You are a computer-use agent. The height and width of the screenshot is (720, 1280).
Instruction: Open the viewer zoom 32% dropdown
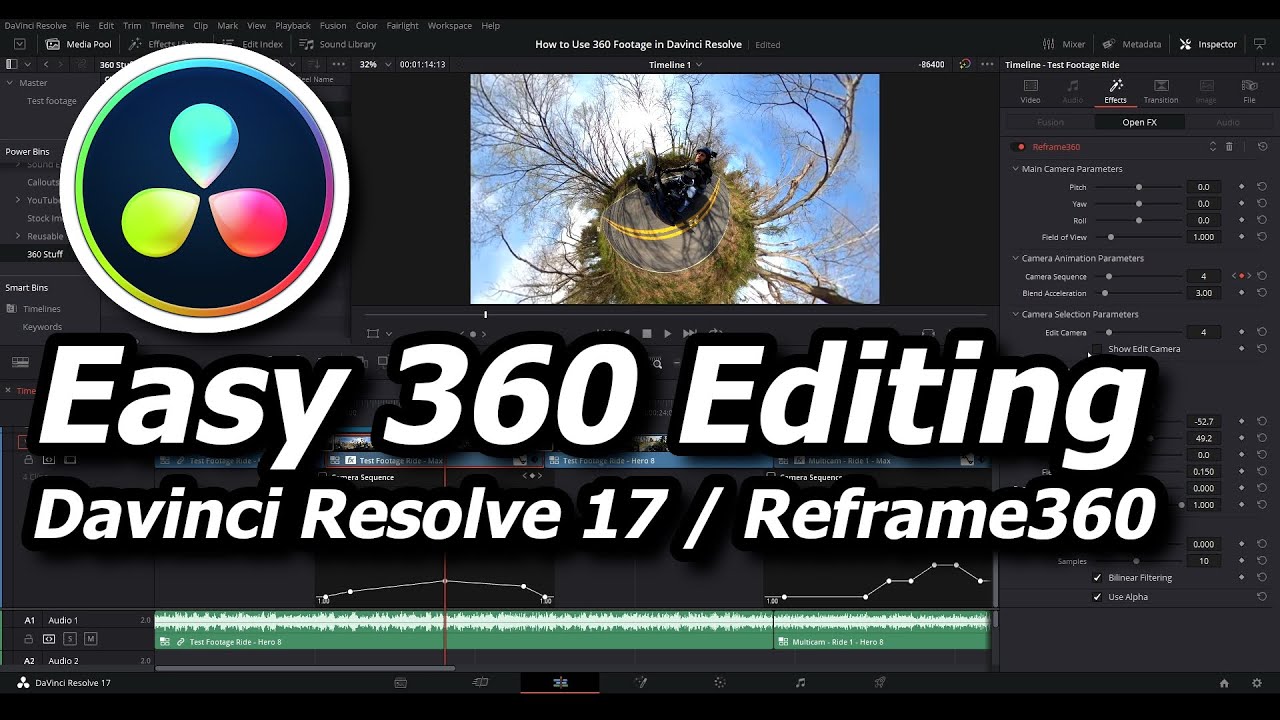point(373,64)
